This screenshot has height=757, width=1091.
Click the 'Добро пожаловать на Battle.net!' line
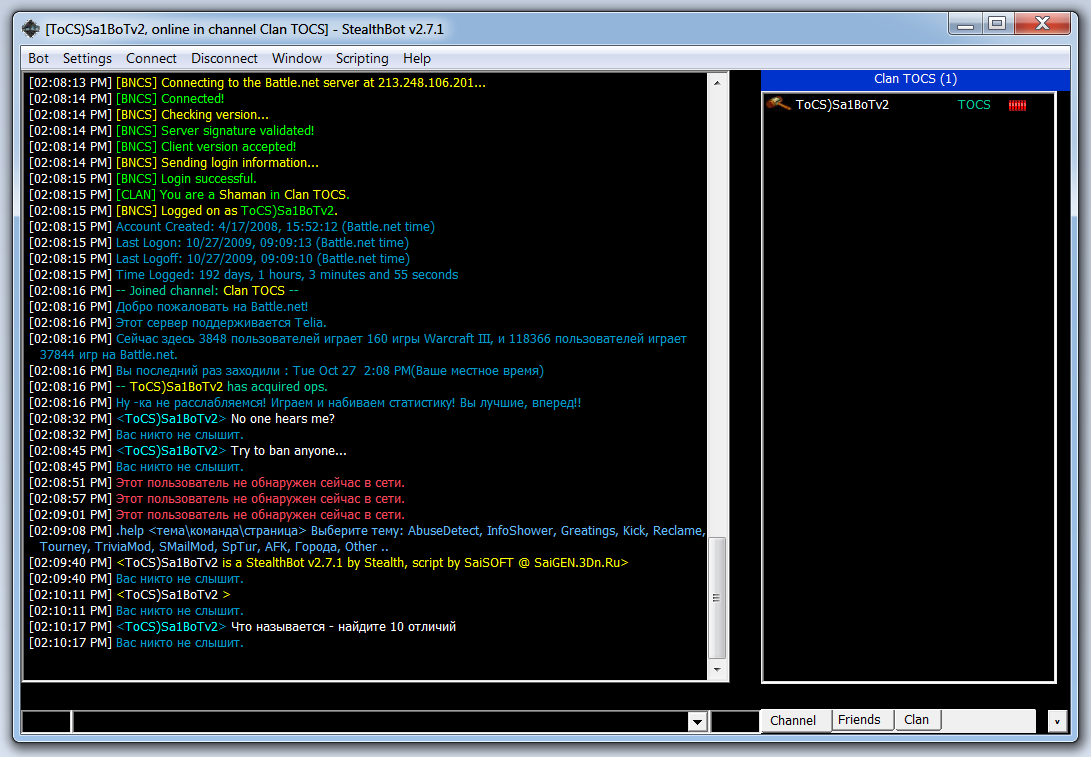point(168,307)
